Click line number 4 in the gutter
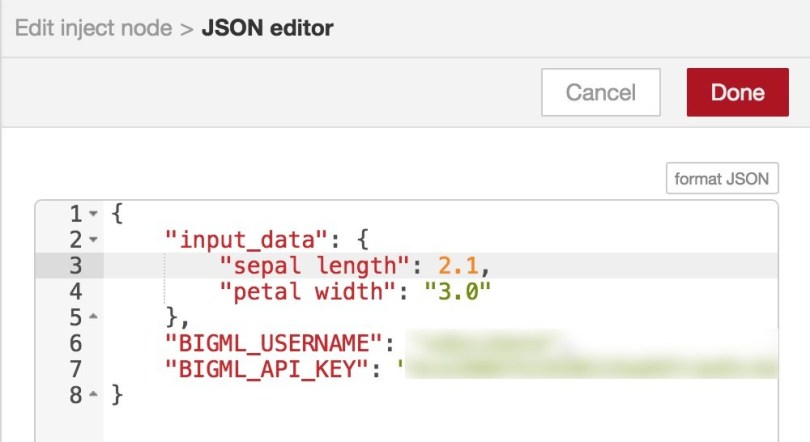 click(77, 292)
